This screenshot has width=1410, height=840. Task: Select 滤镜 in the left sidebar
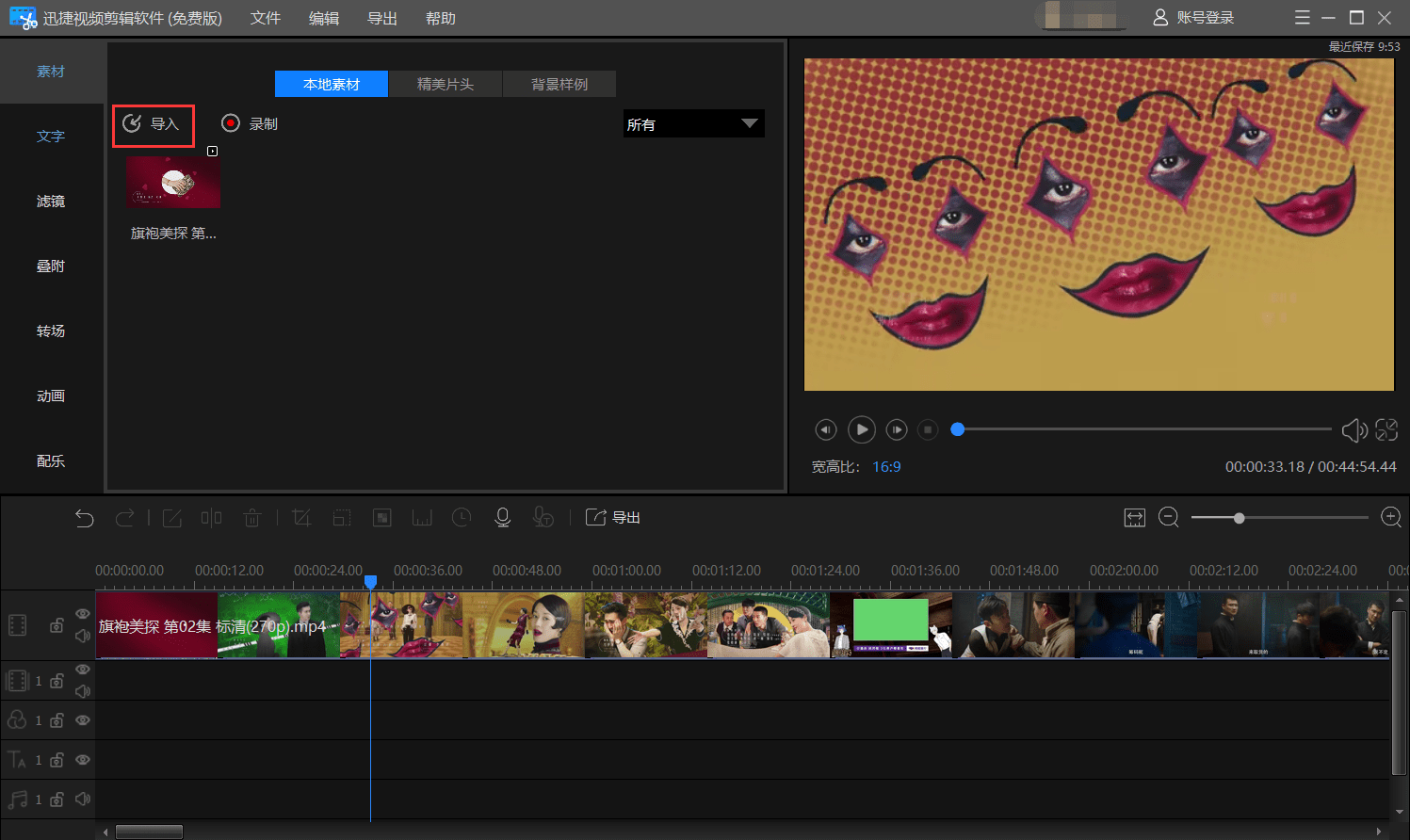(x=51, y=202)
